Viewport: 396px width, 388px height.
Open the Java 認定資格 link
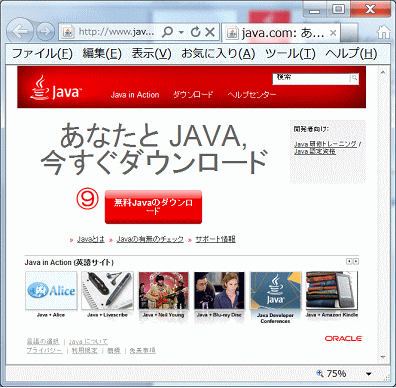point(315,151)
